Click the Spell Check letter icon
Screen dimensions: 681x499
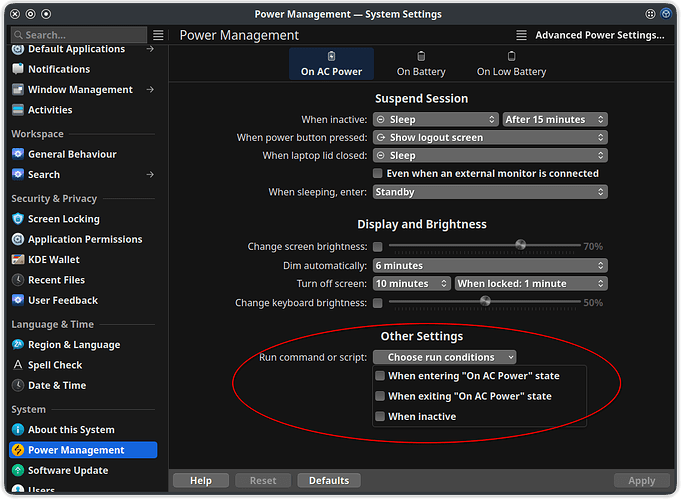tap(18, 365)
